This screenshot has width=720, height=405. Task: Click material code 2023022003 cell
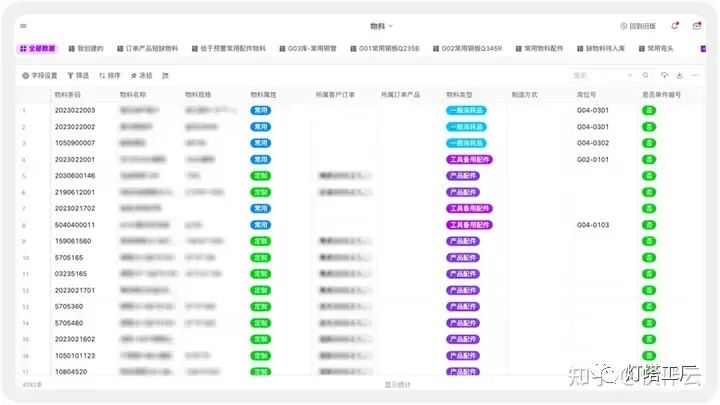coord(75,110)
